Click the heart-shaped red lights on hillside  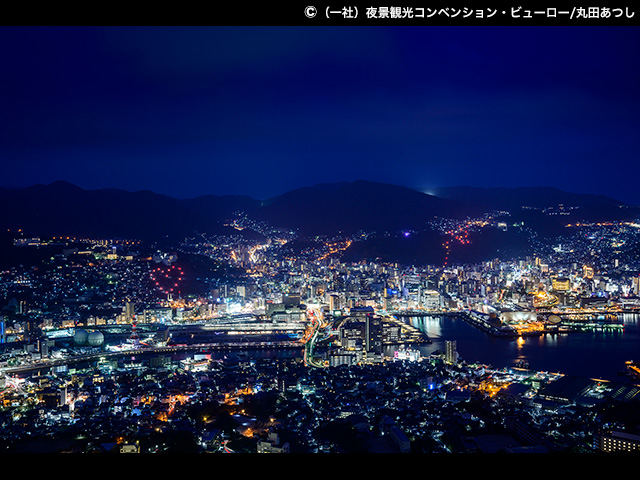click(x=166, y=279)
